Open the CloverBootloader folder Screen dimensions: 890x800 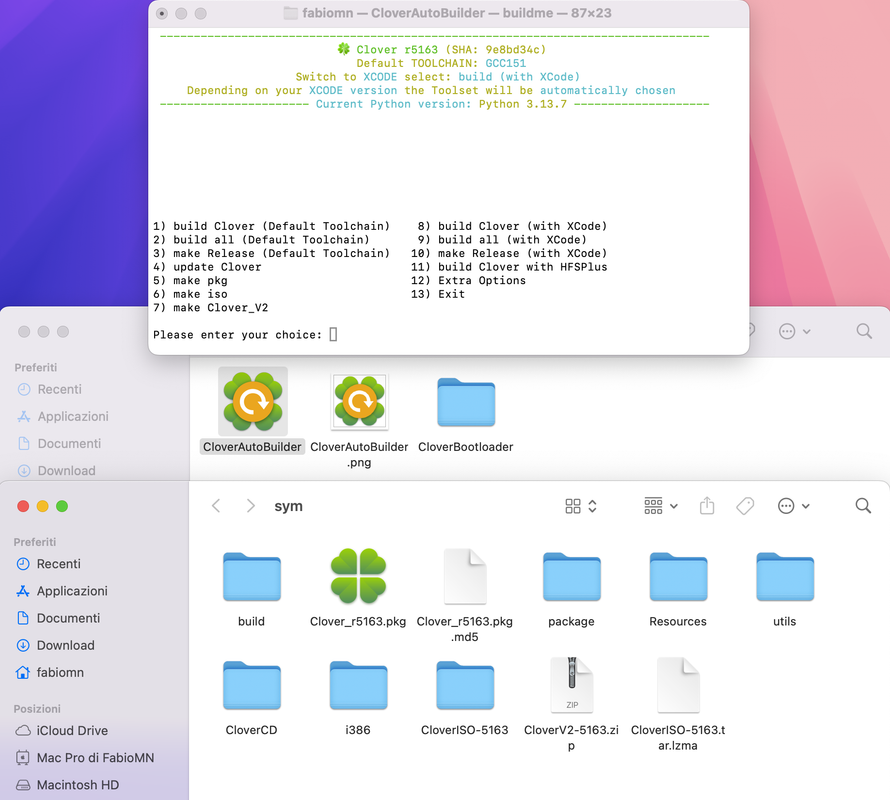[466, 402]
